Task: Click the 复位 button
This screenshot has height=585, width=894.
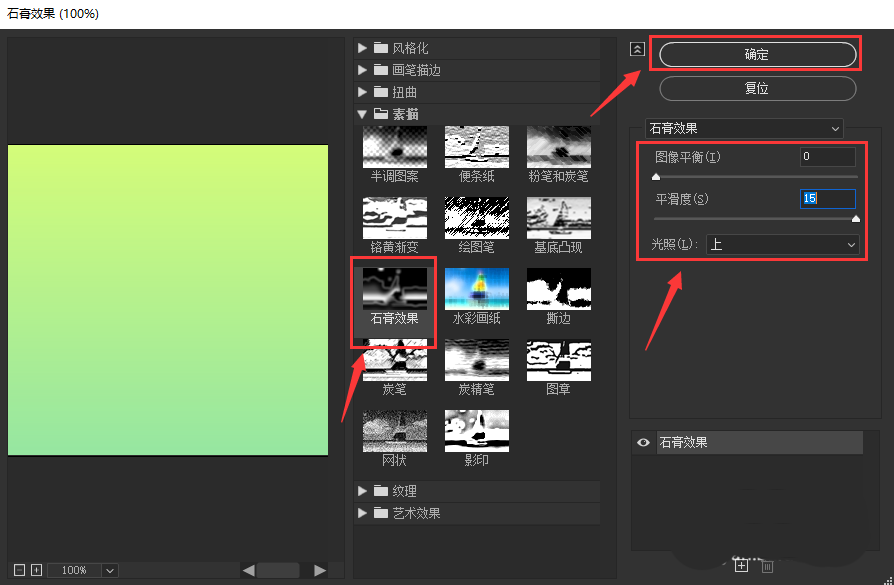Action: (758, 88)
